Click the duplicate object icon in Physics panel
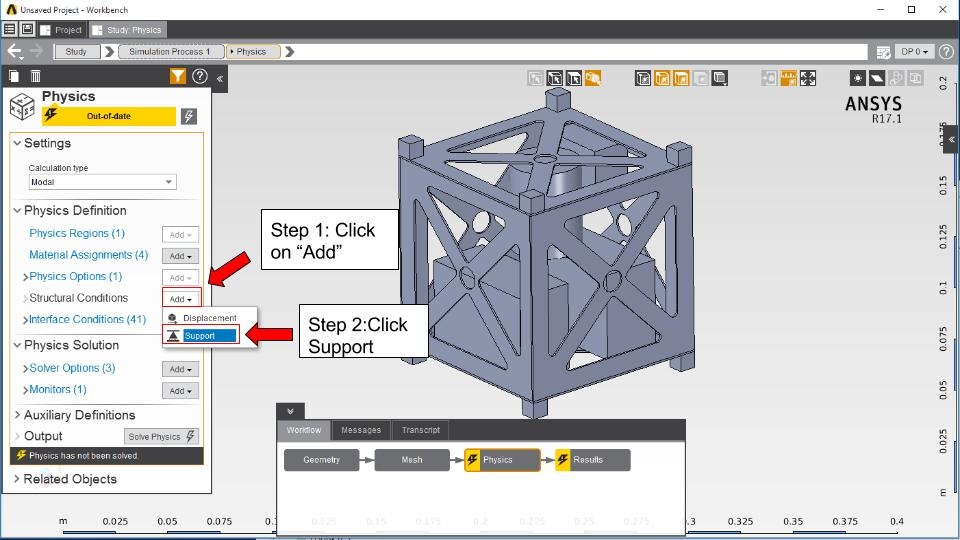The image size is (960, 540). (14, 76)
